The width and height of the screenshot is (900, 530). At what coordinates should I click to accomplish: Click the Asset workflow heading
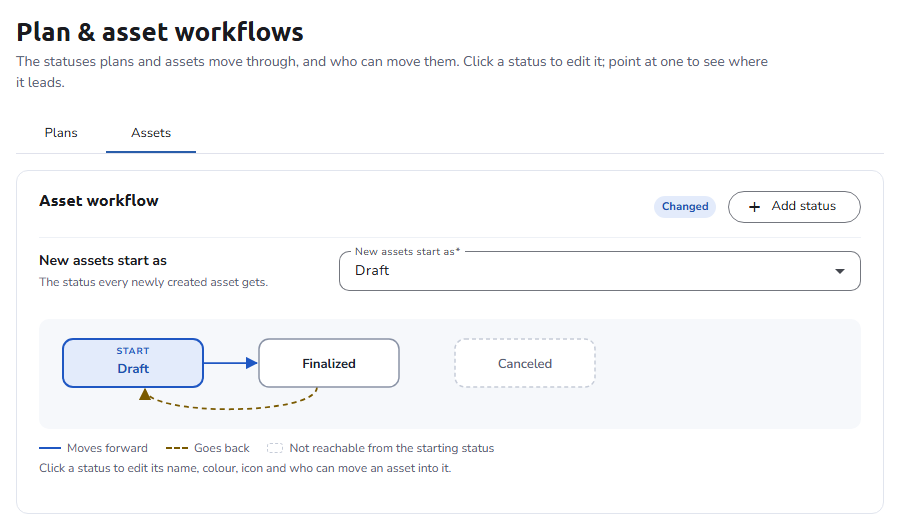pyautogui.click(x=99, y=201)
